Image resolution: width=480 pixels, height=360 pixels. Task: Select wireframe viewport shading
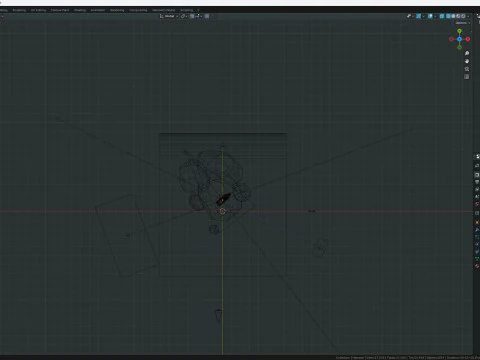(x=448, y=16)
